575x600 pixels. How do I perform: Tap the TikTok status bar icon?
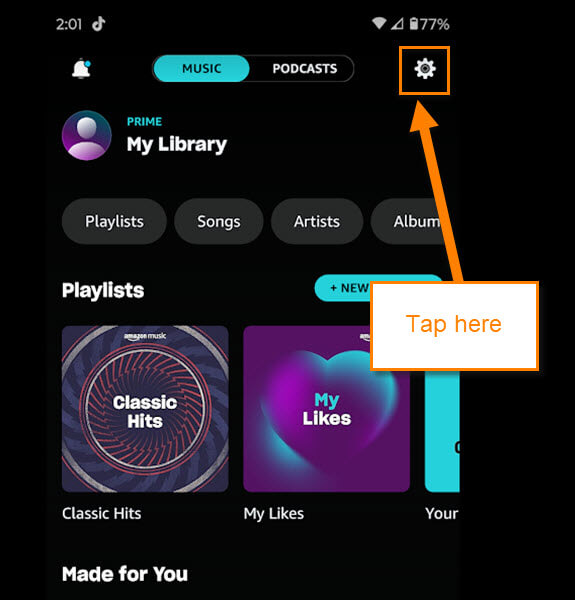(x=98, y=24)
